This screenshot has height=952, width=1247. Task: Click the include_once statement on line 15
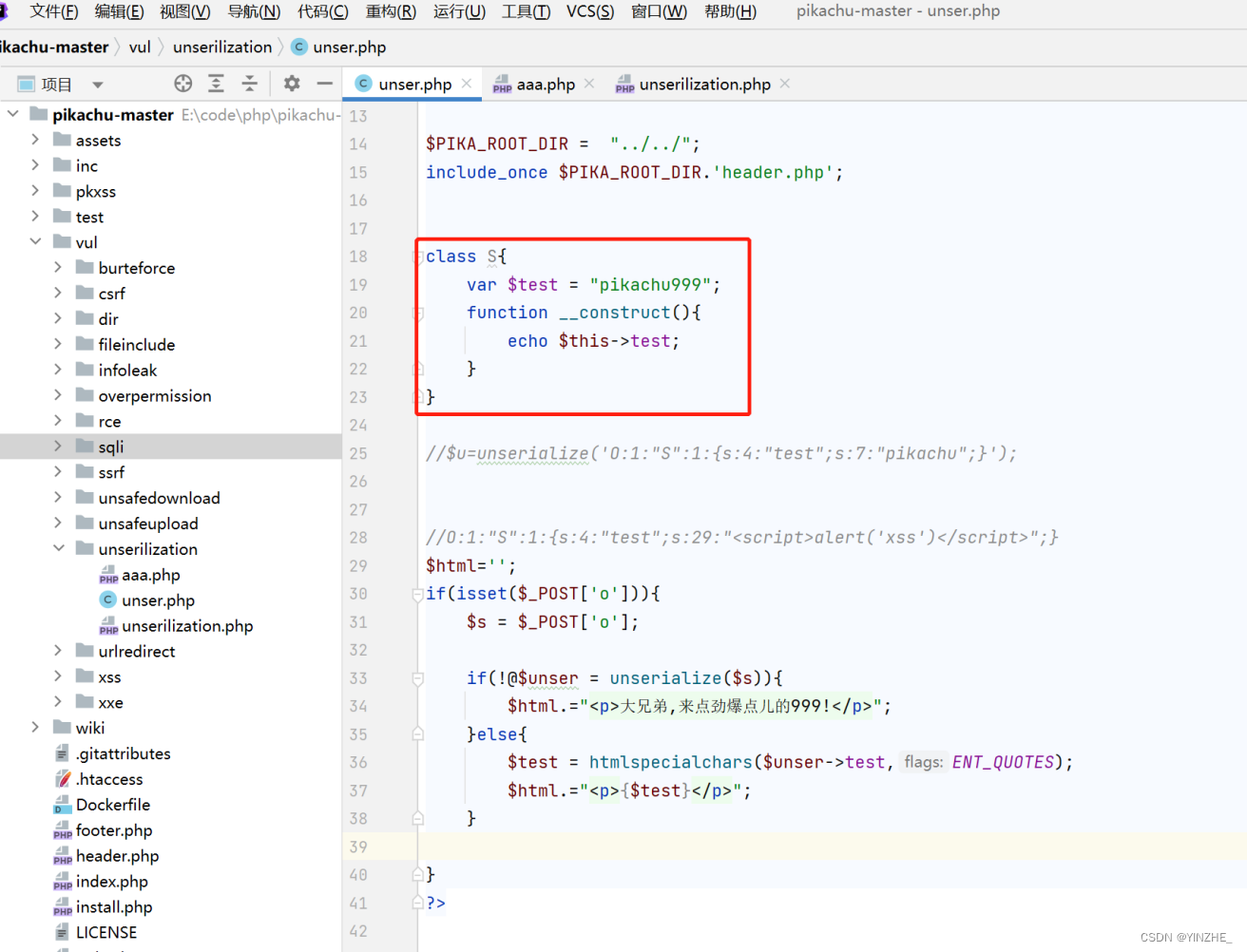(634, 172)
